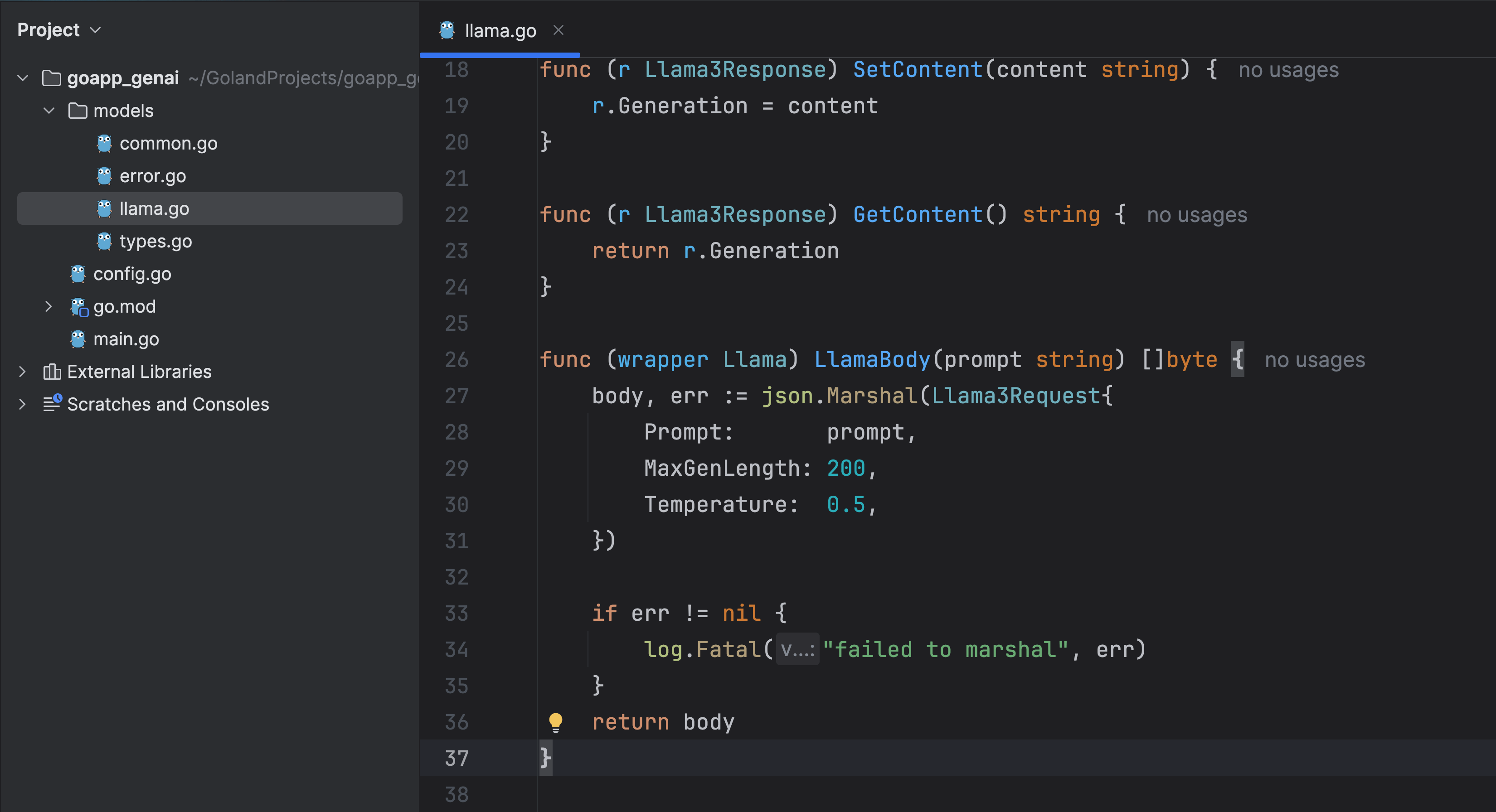Click the External Libraries bar-chart icon
The image size is (1496, 812).
(52, 372)
